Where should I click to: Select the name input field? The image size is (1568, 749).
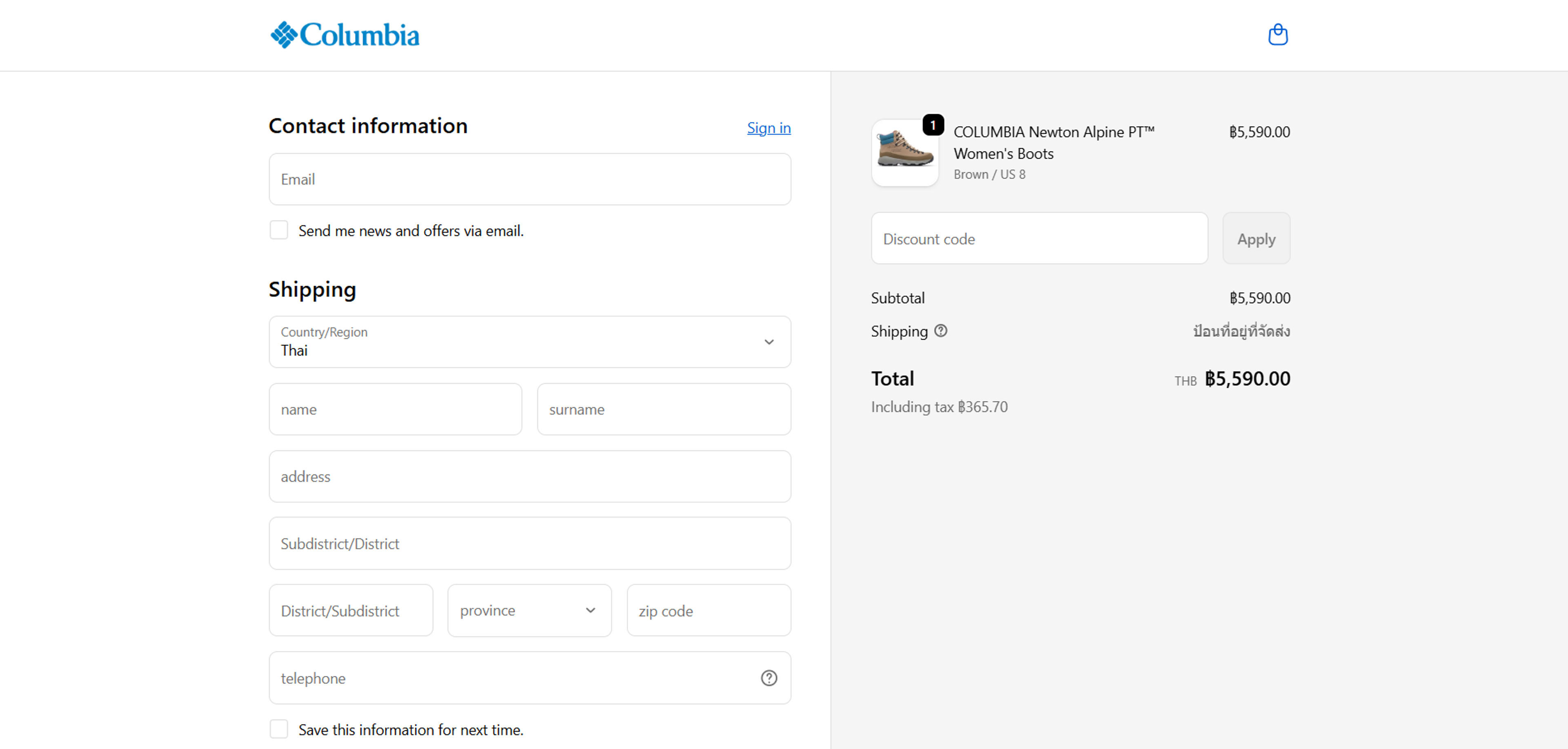click(395, 409)
